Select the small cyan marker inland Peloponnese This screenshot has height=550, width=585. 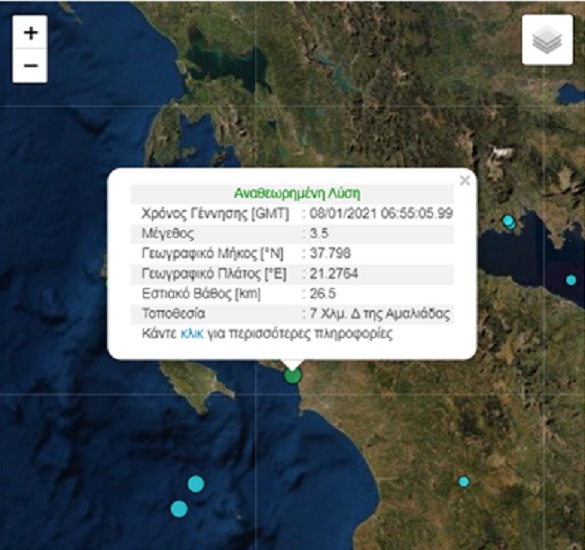coord(463,482)
